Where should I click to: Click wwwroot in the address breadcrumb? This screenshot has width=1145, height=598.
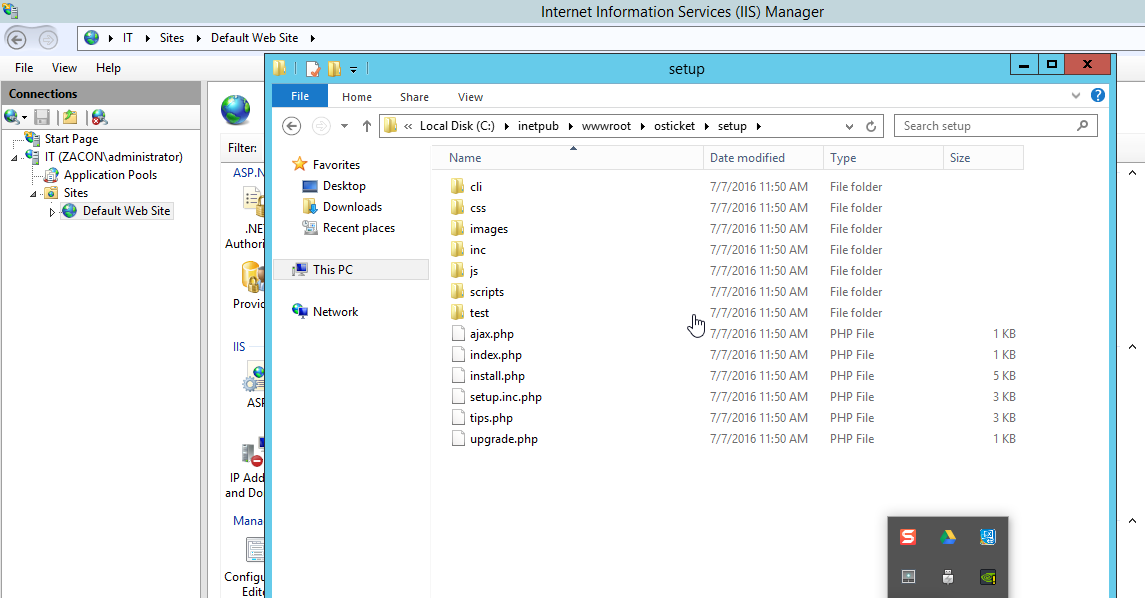point(606,126)
